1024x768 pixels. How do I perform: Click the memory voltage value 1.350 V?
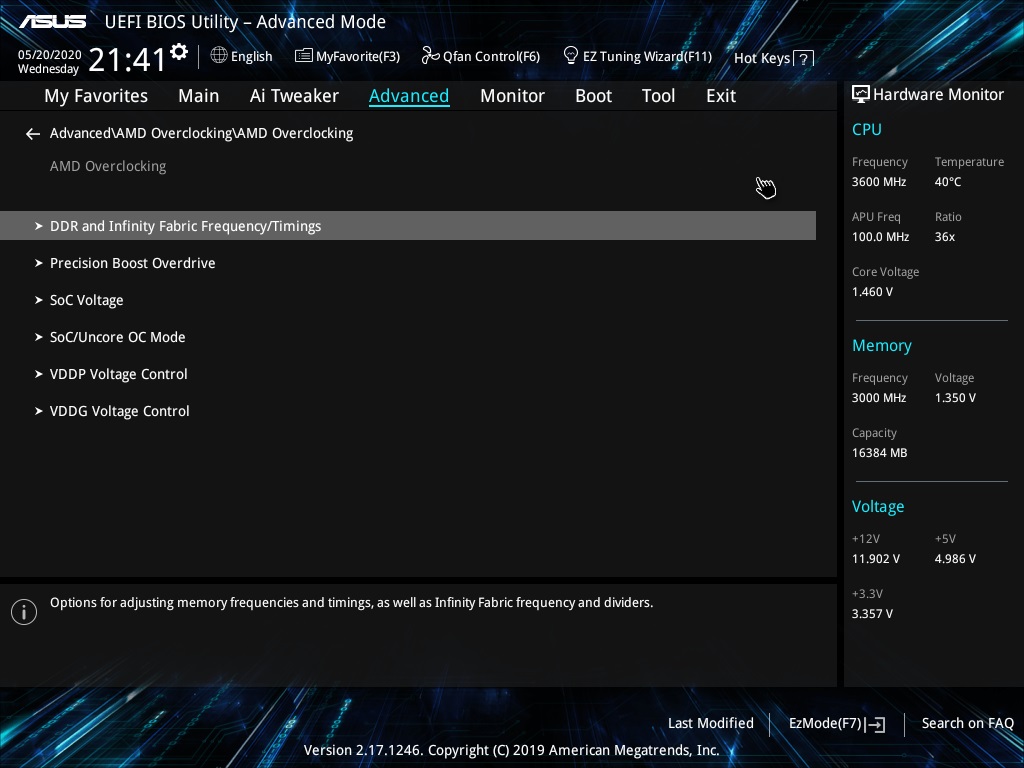coord(955,398)
